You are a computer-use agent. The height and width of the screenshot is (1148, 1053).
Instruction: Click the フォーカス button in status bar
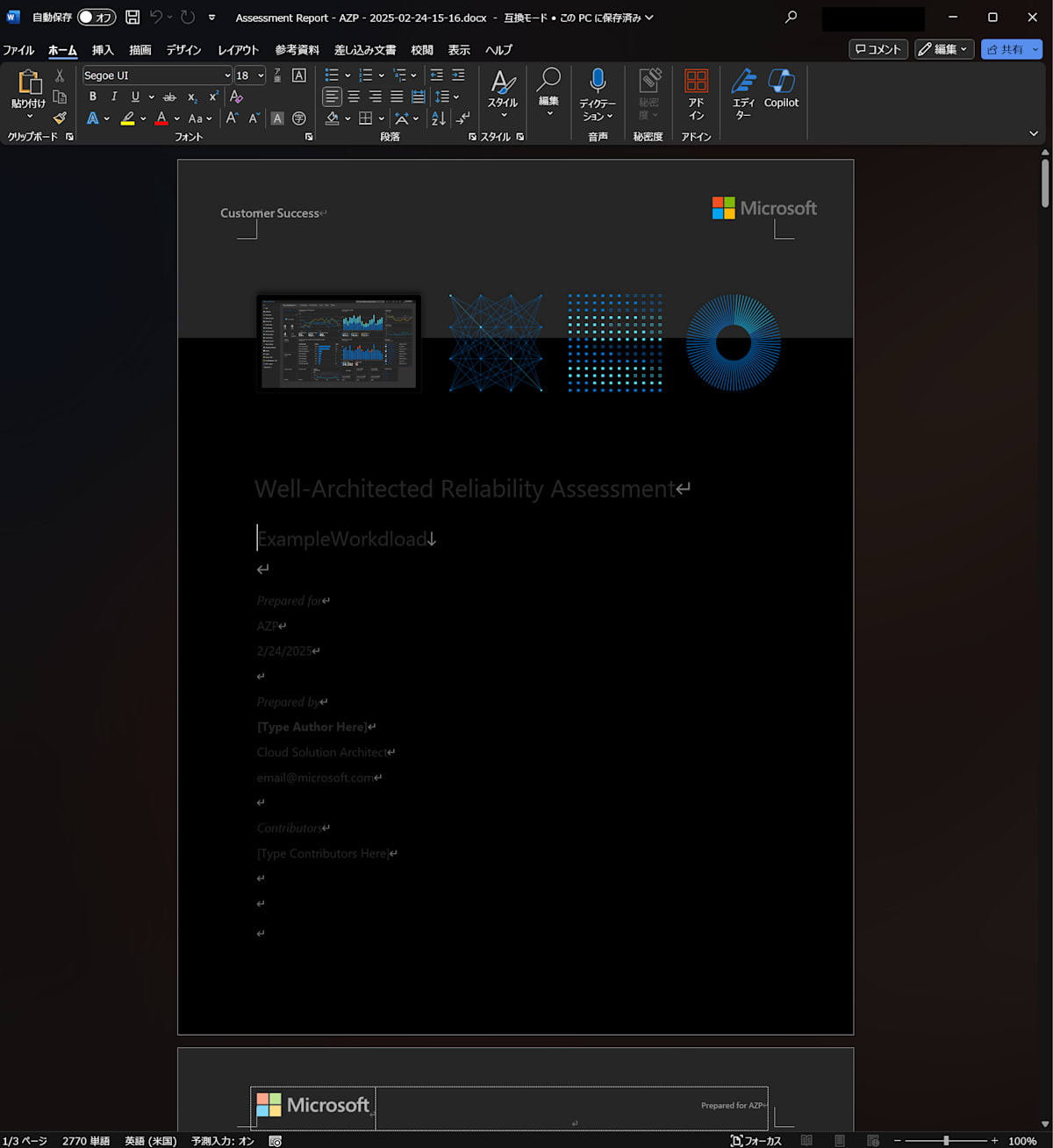coord(756,1141)
